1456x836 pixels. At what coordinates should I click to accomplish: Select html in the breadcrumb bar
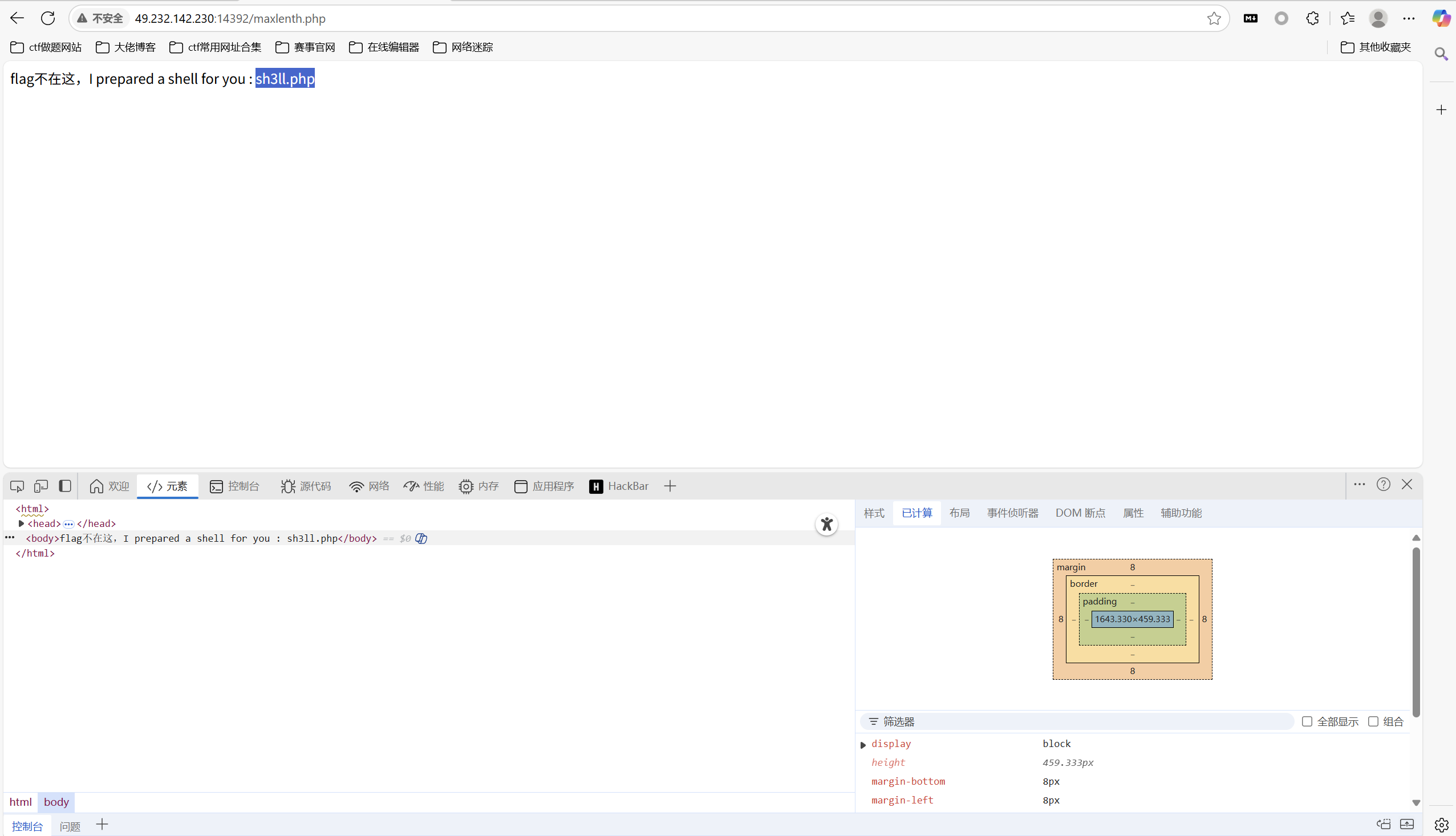click(21, 802)
